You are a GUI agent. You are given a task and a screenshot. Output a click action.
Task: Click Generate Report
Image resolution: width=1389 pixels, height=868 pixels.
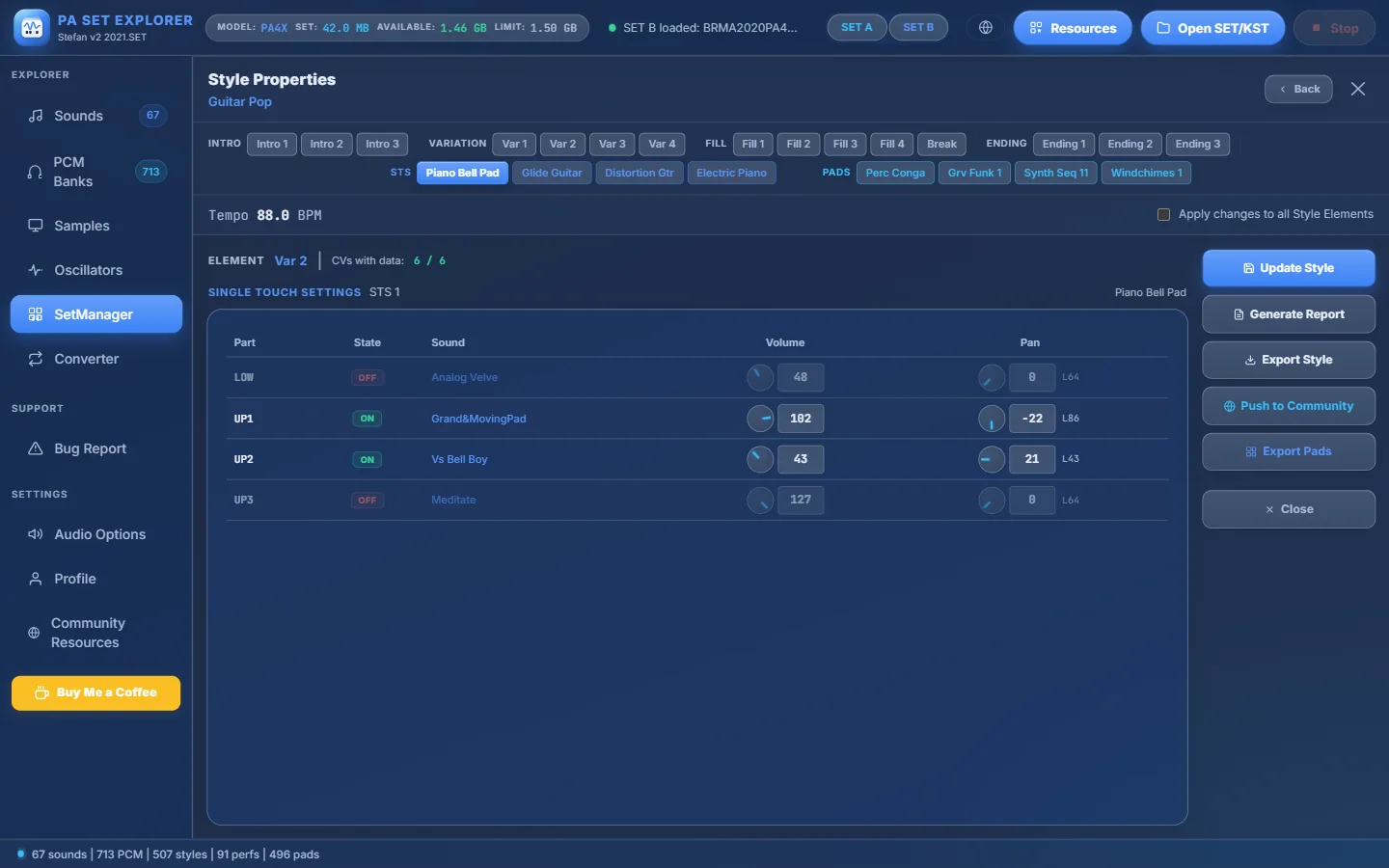tap(1289, 314)
